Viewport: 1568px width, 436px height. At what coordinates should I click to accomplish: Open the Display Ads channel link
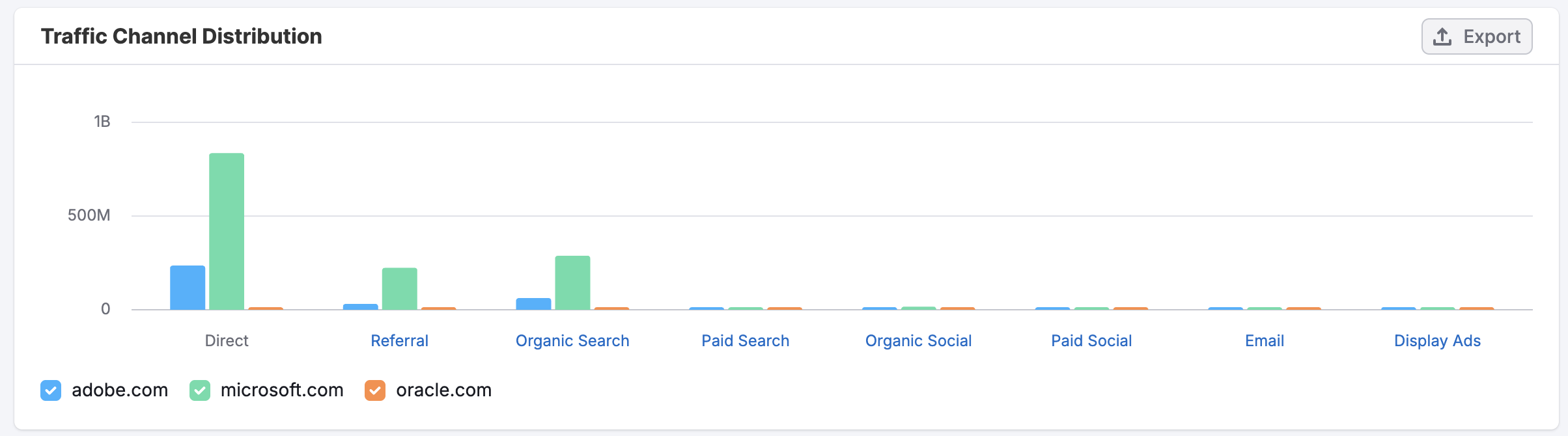point(1437,341)
